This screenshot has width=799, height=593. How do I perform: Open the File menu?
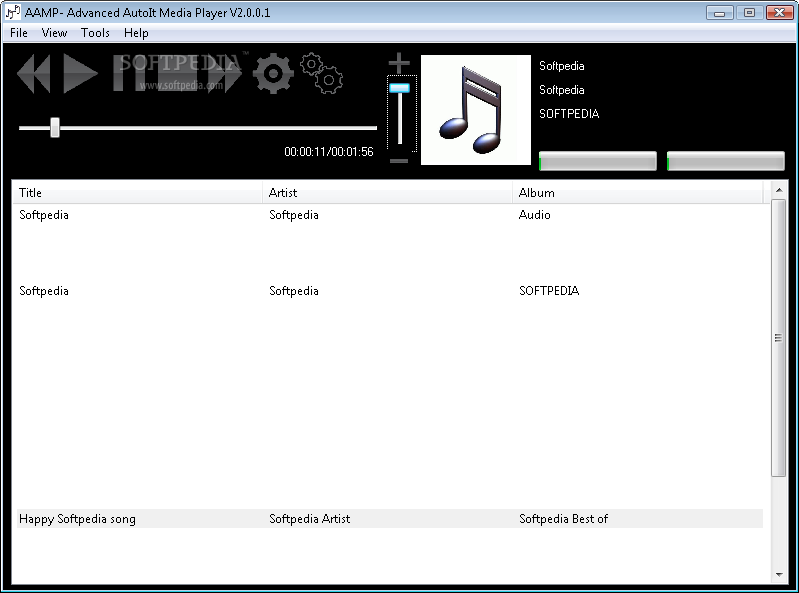pyautogui.click(x=19, y=33)
